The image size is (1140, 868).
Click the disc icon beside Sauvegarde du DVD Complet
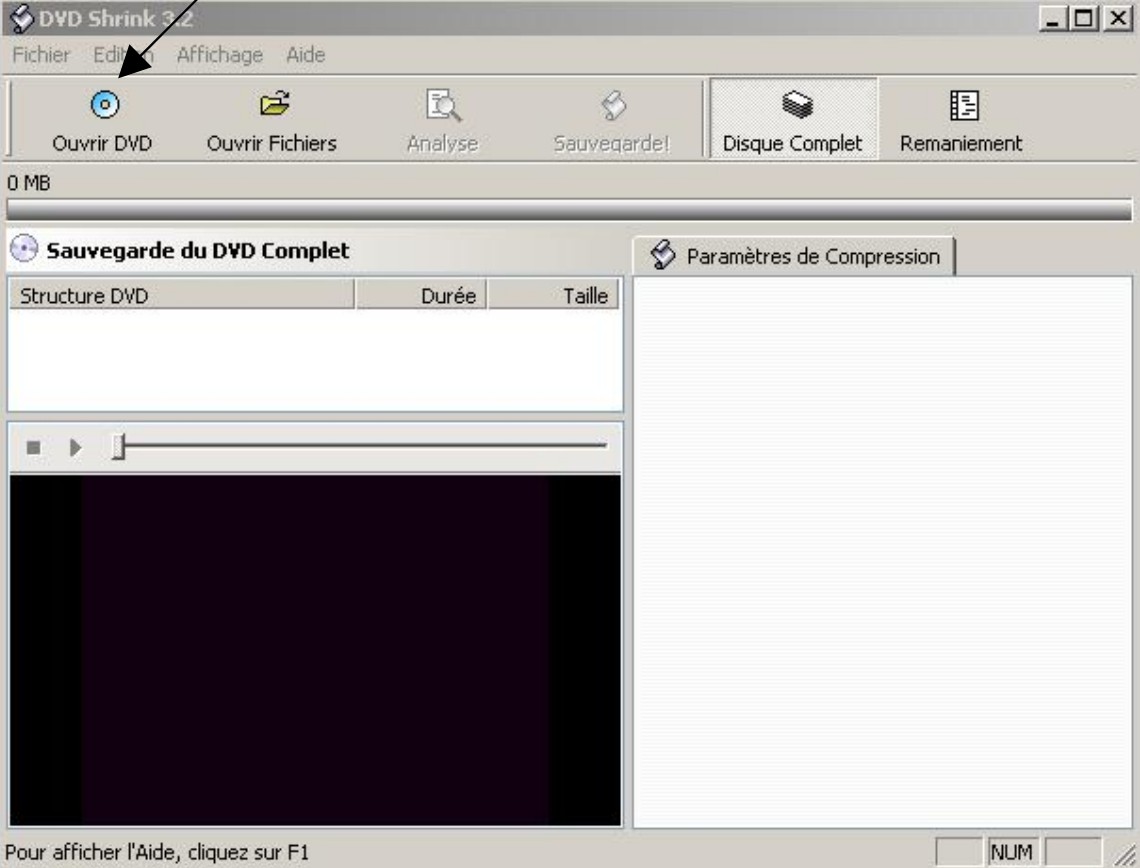(x=24, y=249)
